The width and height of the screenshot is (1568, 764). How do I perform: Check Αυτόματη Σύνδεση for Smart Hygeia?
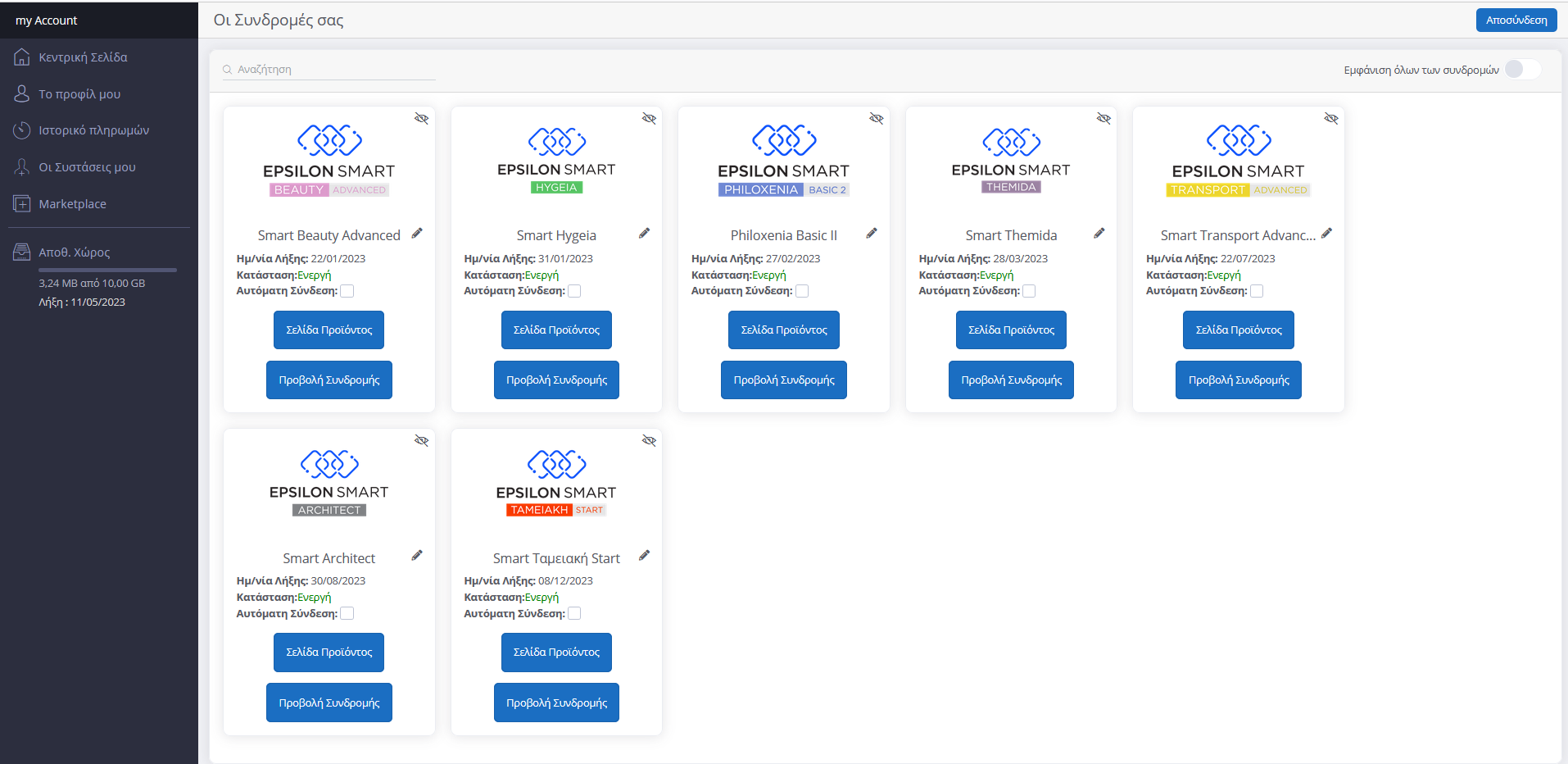coord(574,291)
